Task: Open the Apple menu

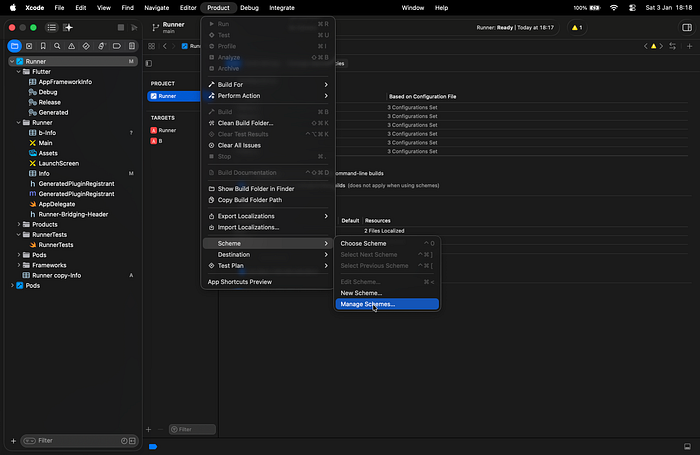Action: [x=13, y=8]
